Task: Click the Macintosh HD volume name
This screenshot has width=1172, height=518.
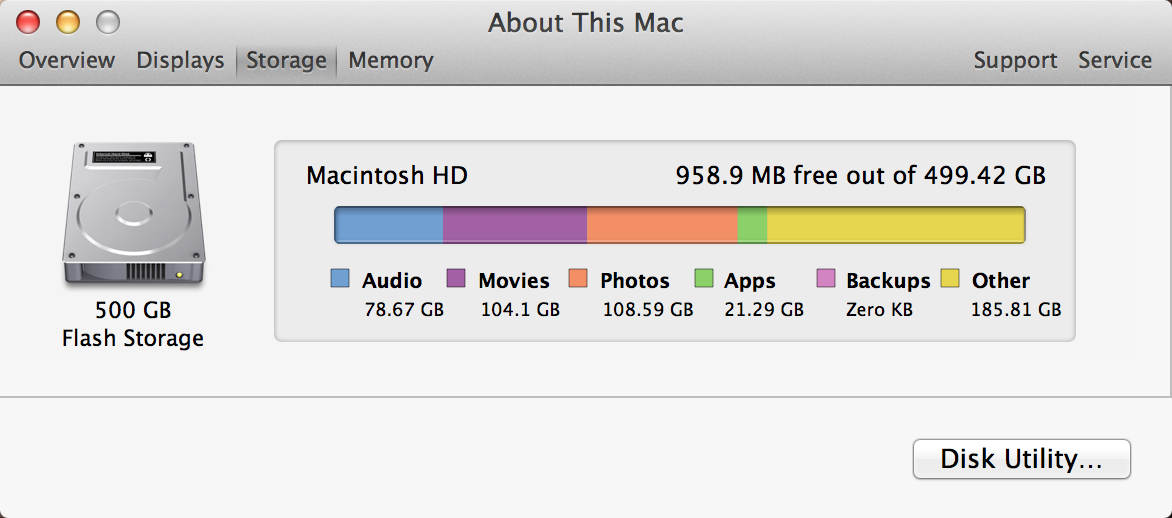Action: [x=387, y=176]
